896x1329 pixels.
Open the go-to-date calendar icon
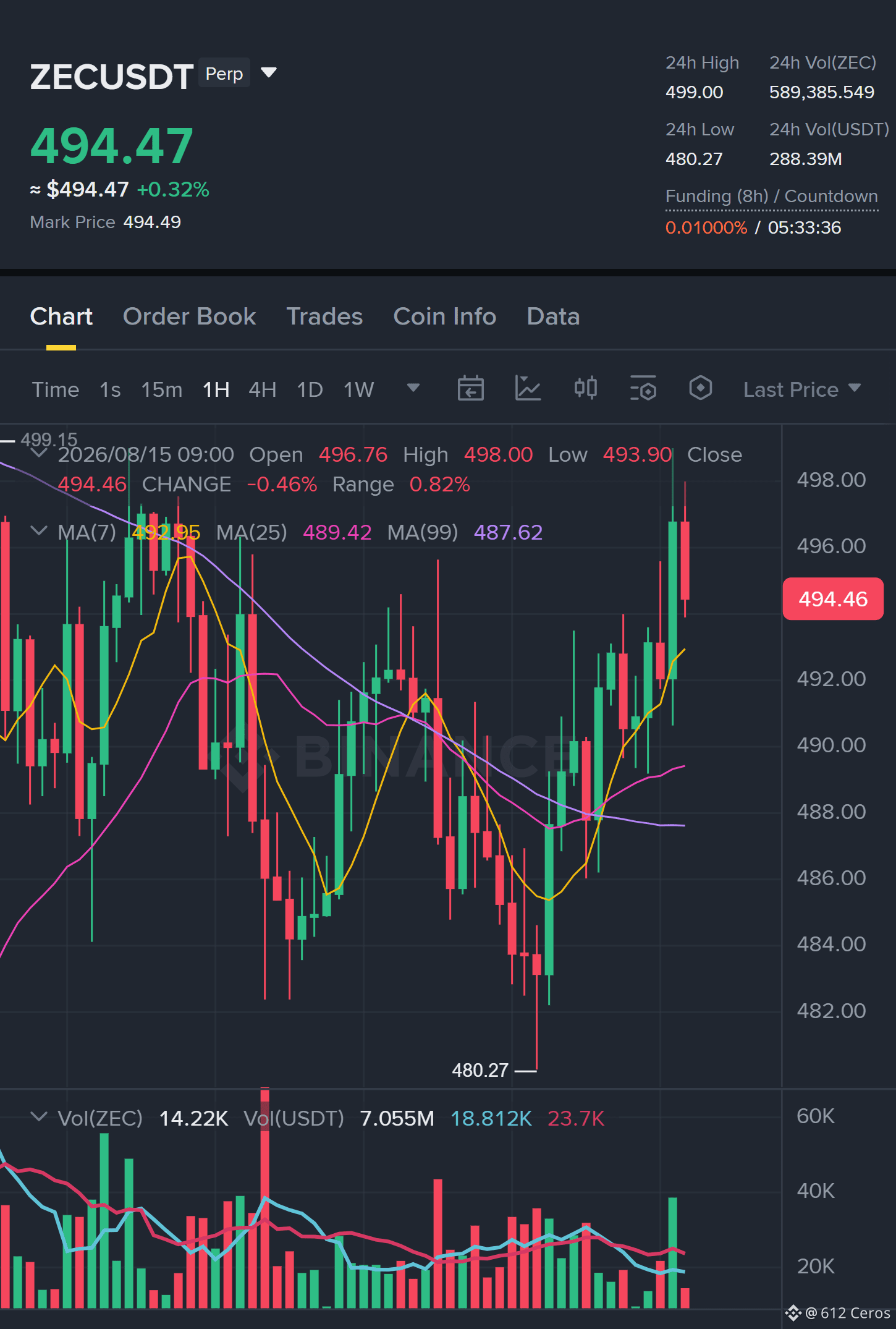(471, 388)
